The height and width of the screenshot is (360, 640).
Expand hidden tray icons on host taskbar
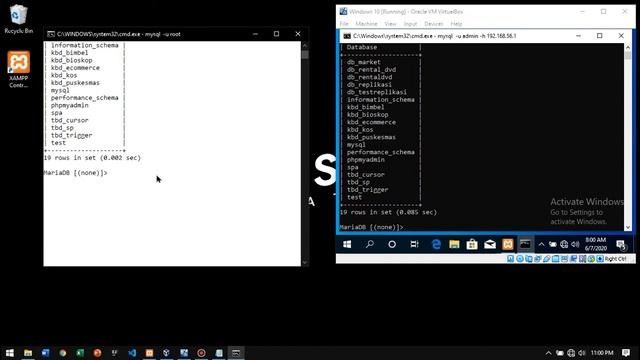point(549,353)
